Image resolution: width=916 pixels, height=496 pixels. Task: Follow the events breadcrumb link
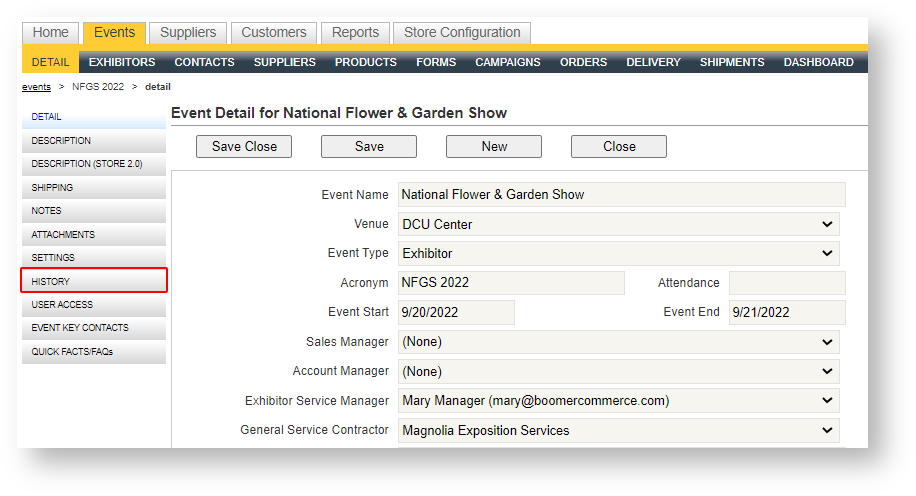[36, 87]
